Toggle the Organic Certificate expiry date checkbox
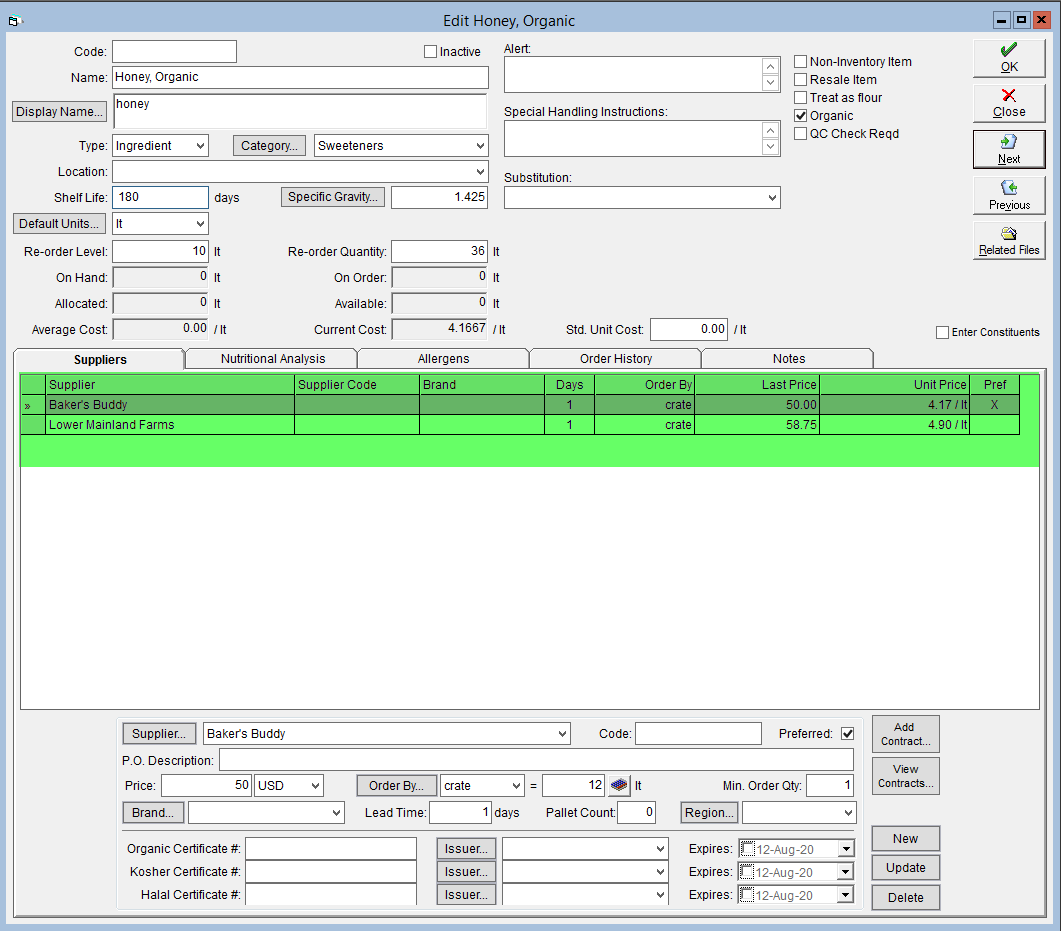1061x931 pixels. (748, 848)
